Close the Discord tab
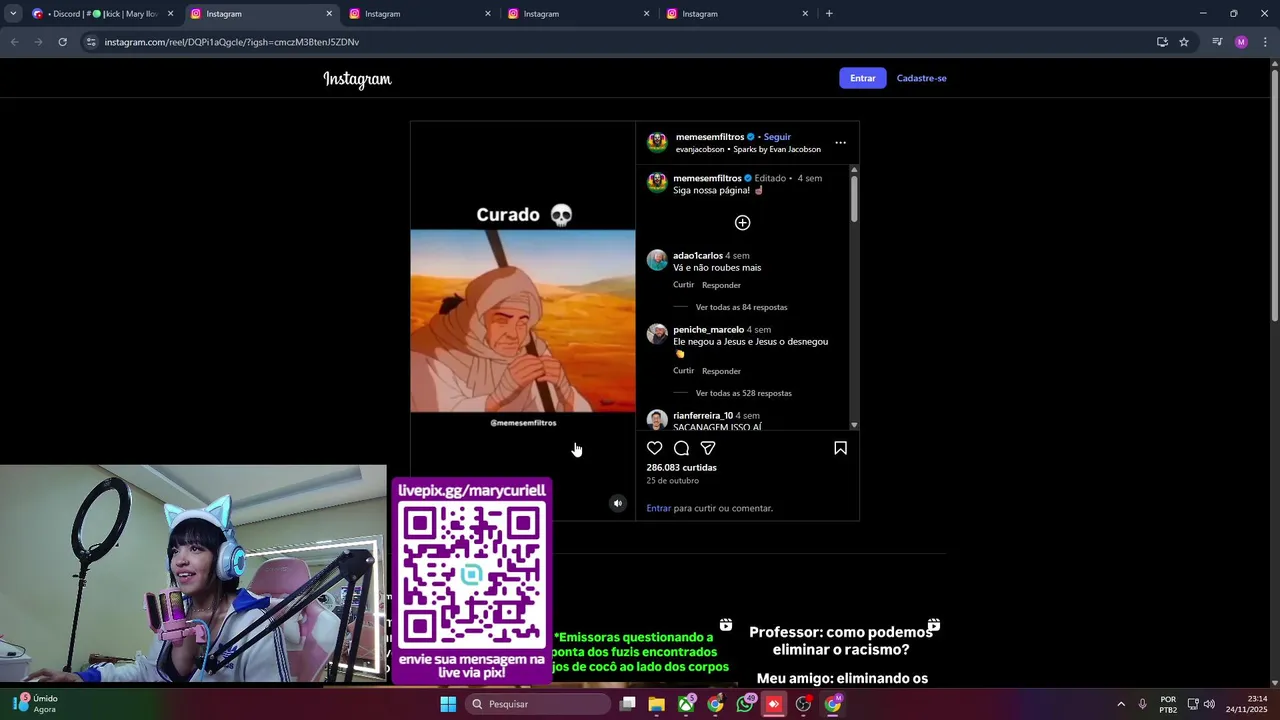1280x720 pixels. pyautogui.click(x=170, y=14)
